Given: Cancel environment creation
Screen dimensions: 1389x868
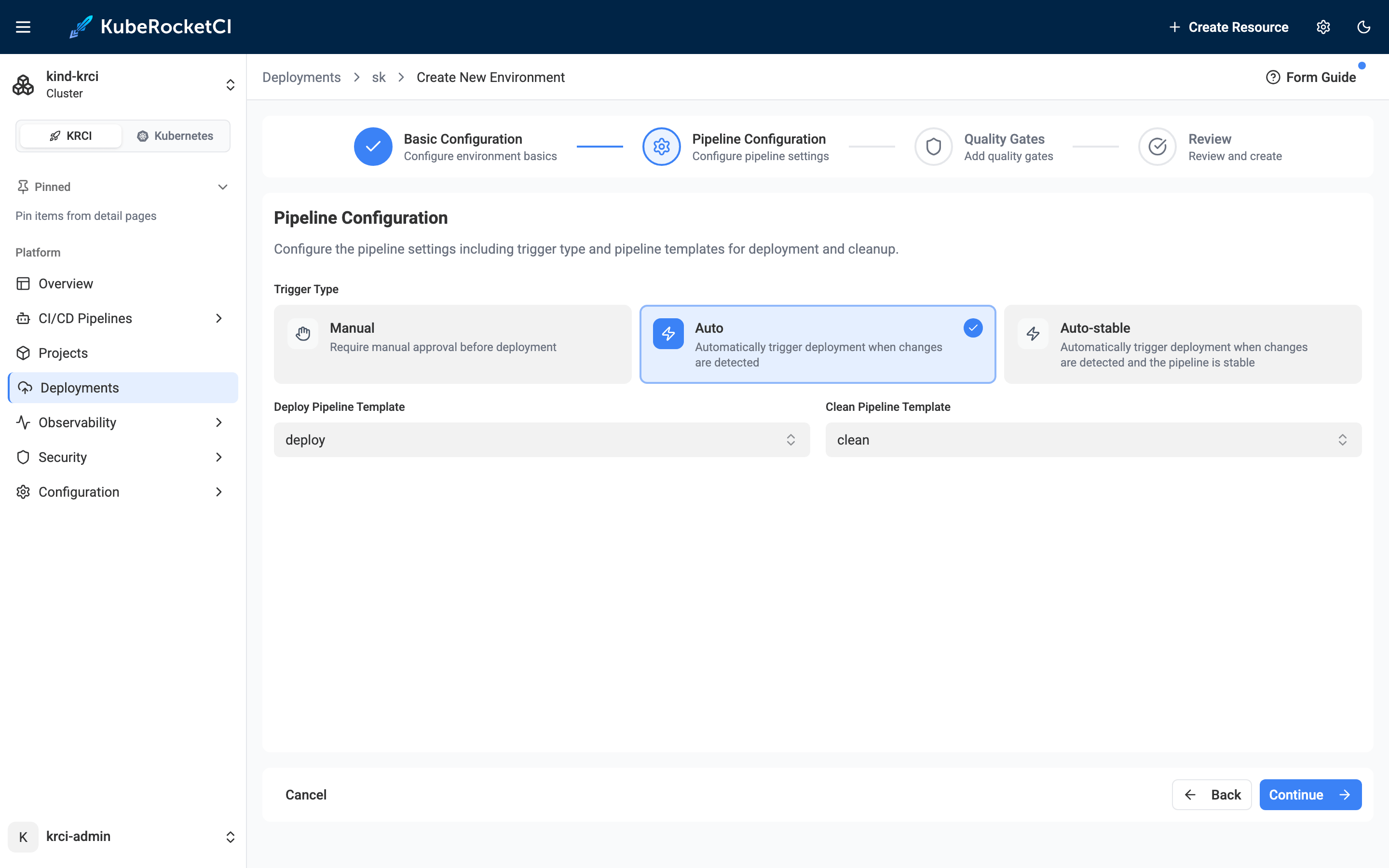Looking at the screenshot, I should [306, 795].
